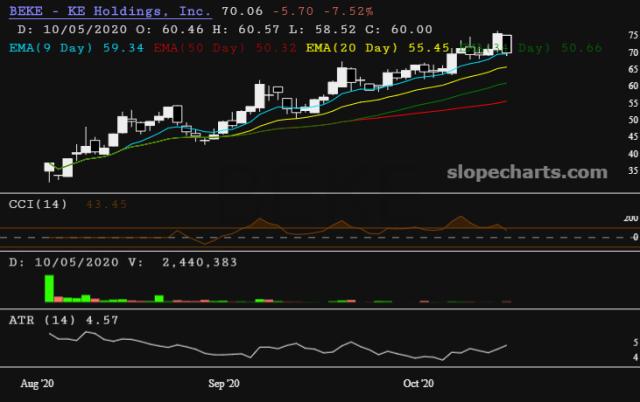Open the BEKE - KE Holdings, Inc. title link
The image size is (640, 402).
109,12
